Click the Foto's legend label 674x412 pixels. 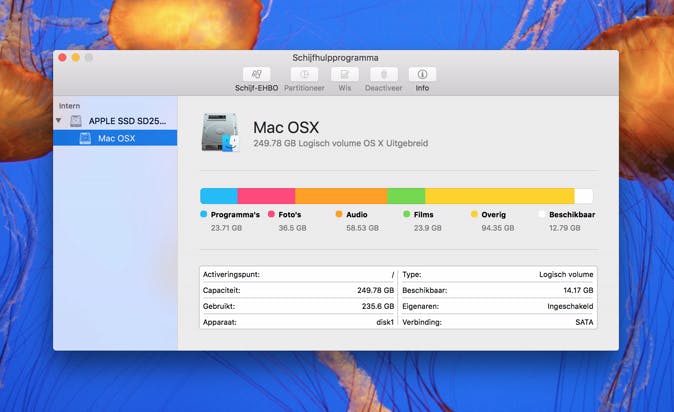pos(290,215)
